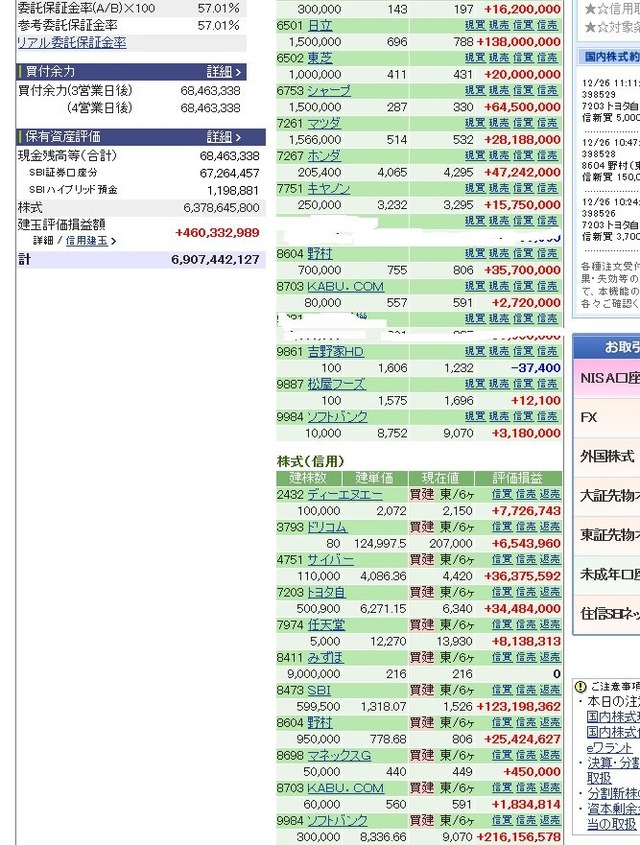Click the 建単価 column header
Screen dimensions: 640x845
tap(374, 478)
